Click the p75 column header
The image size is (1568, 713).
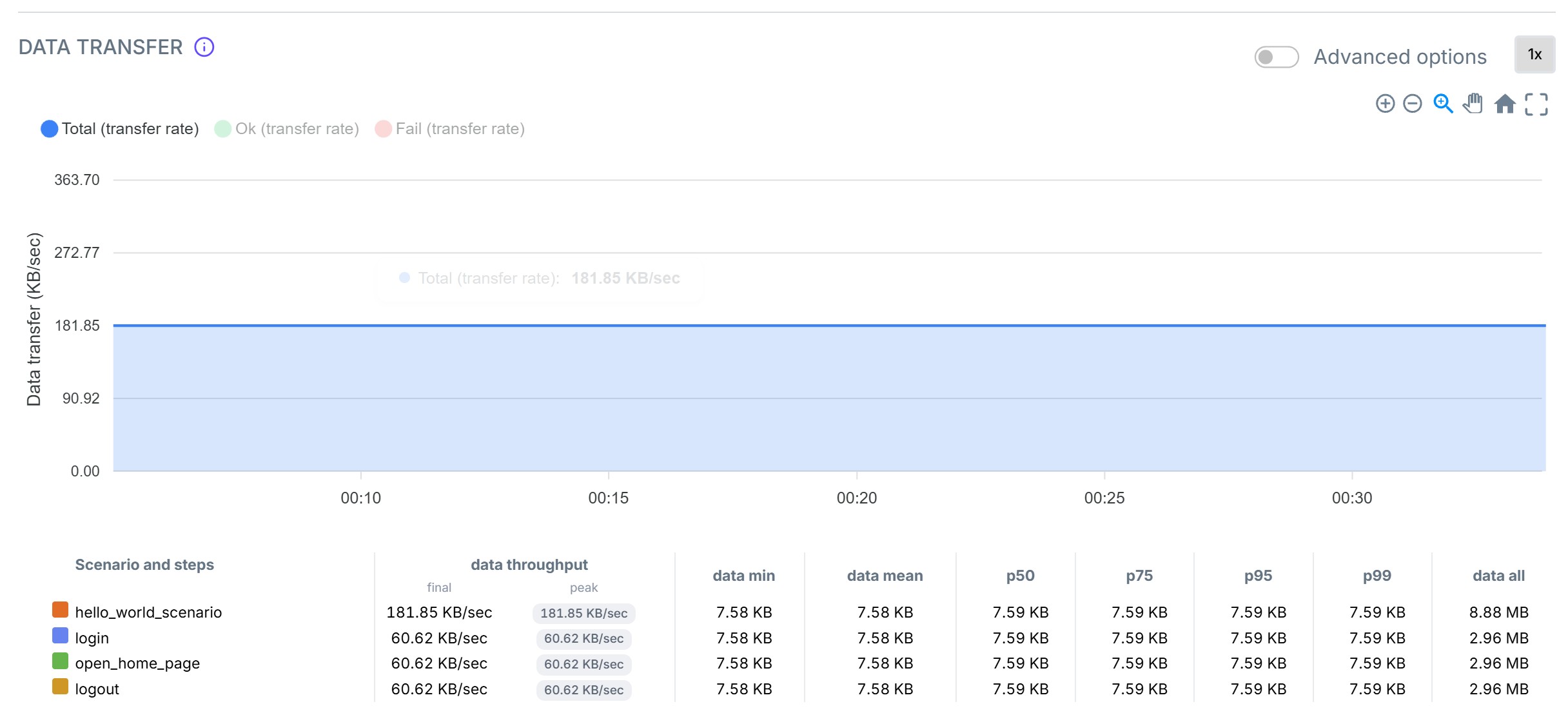(x=1139, y=576)
